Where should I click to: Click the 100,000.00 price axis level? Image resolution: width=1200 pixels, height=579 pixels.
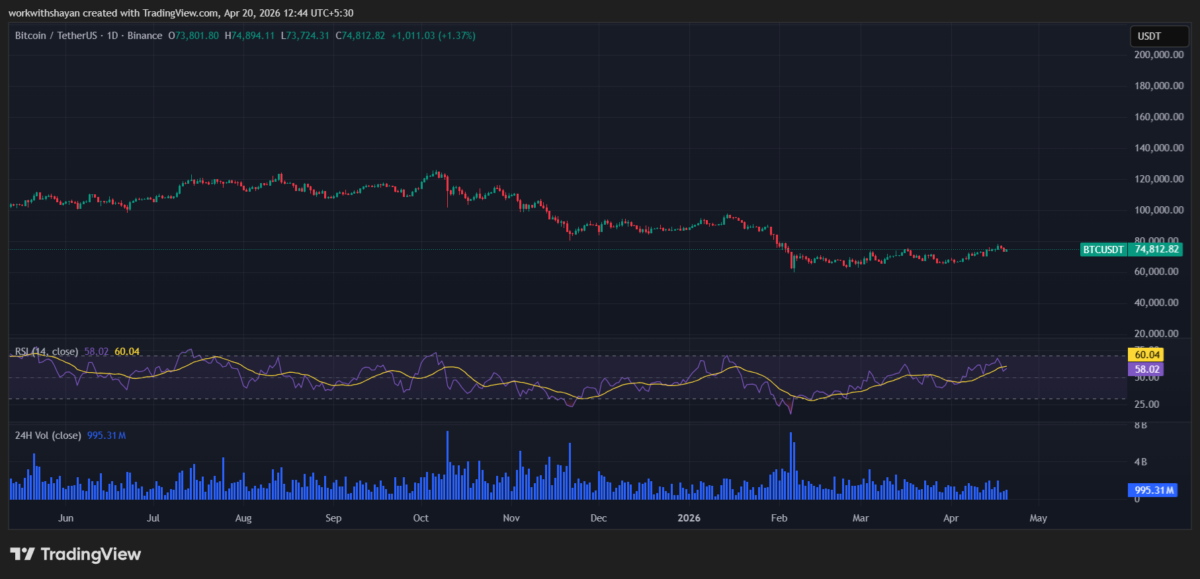1158,210
